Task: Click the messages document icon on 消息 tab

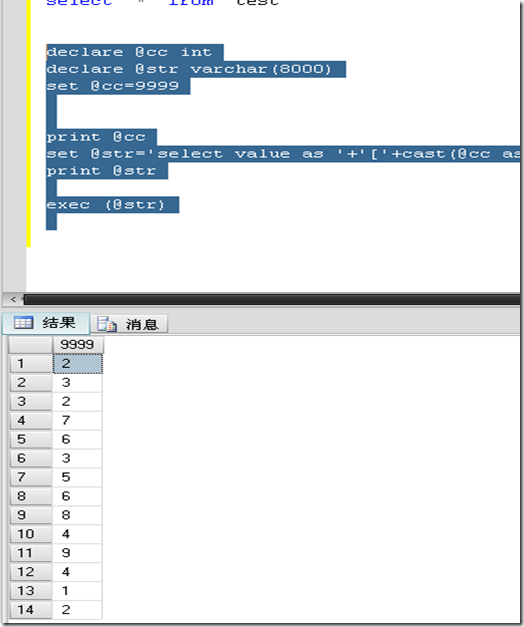Action: click(107, 324)
